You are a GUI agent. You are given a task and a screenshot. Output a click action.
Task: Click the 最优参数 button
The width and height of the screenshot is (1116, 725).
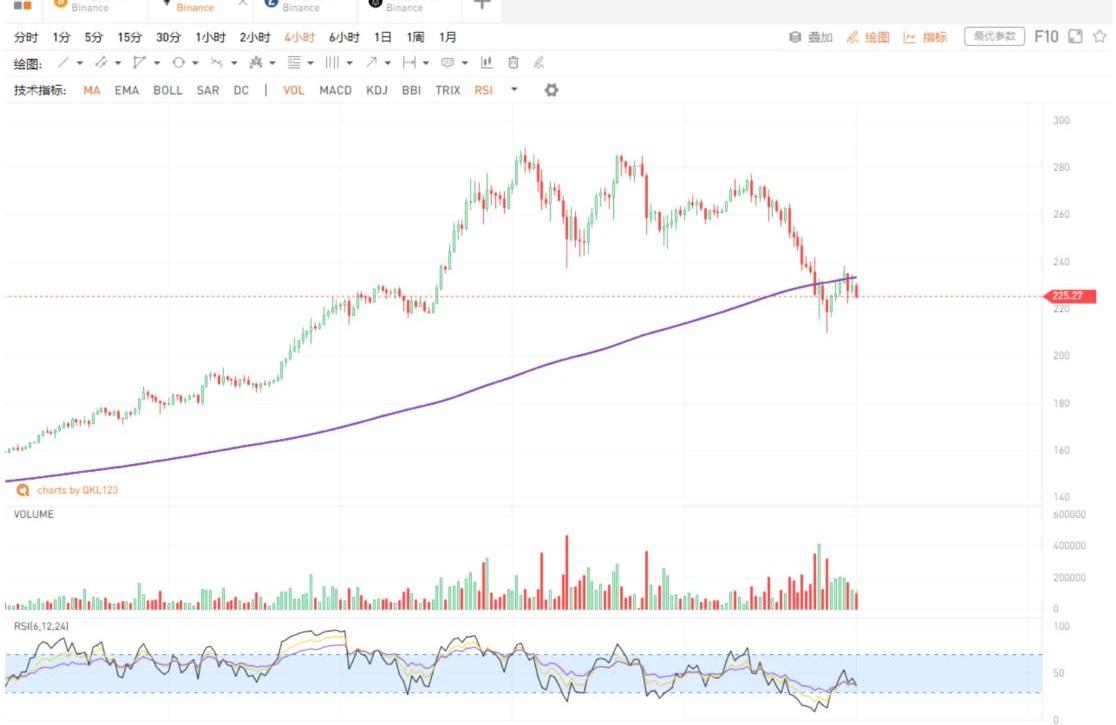pos(994,37)
